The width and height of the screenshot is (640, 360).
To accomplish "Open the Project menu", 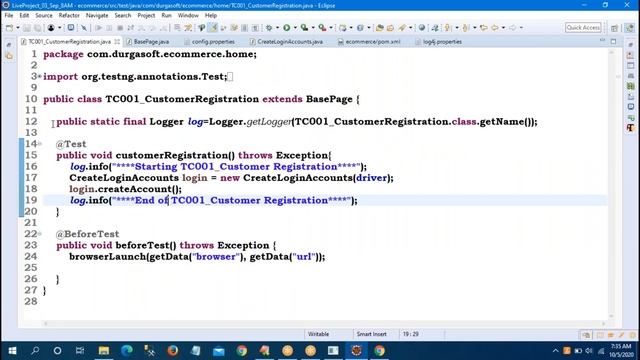I will tap(146, 16).
